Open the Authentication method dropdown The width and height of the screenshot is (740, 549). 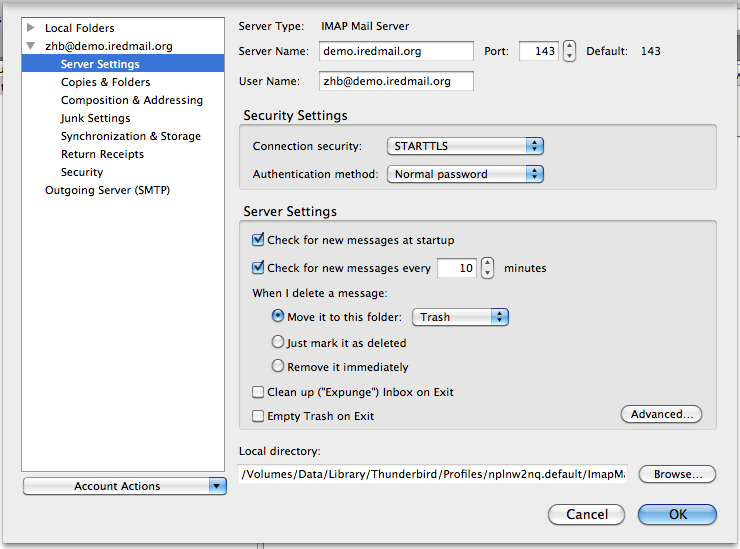(465, 174)
